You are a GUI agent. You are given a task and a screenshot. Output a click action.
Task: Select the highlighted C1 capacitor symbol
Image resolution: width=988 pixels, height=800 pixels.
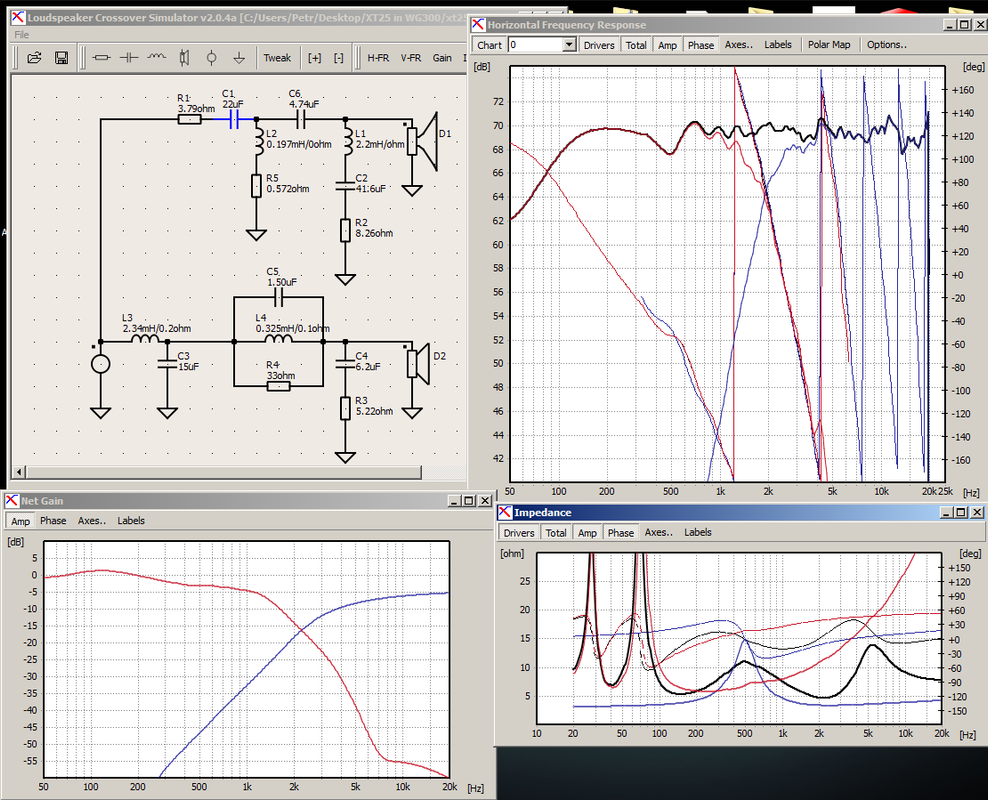point(234,119)
